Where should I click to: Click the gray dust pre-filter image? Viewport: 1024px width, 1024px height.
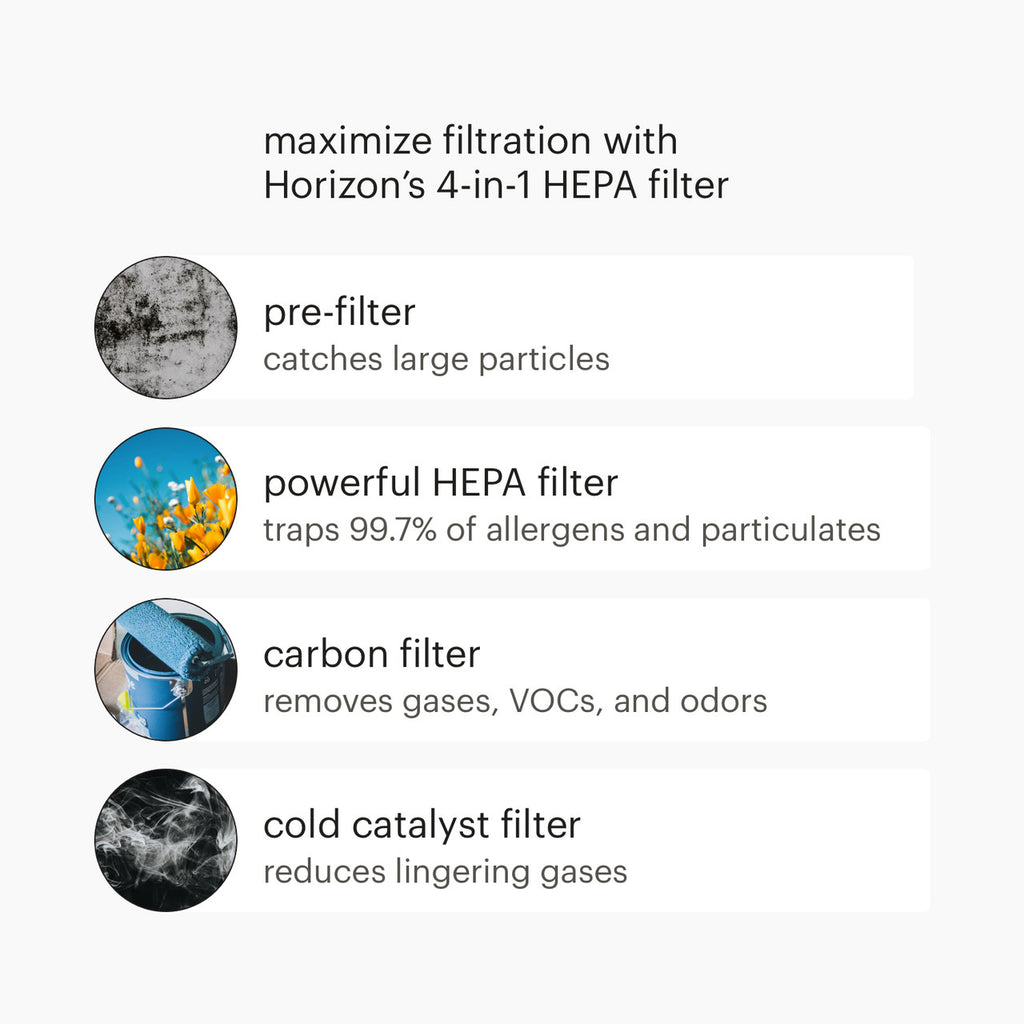[x=166, y=327]
